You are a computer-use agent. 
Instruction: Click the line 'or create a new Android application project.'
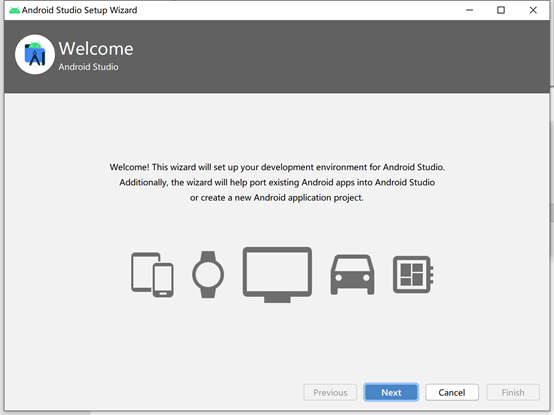(x=277, y=198)
